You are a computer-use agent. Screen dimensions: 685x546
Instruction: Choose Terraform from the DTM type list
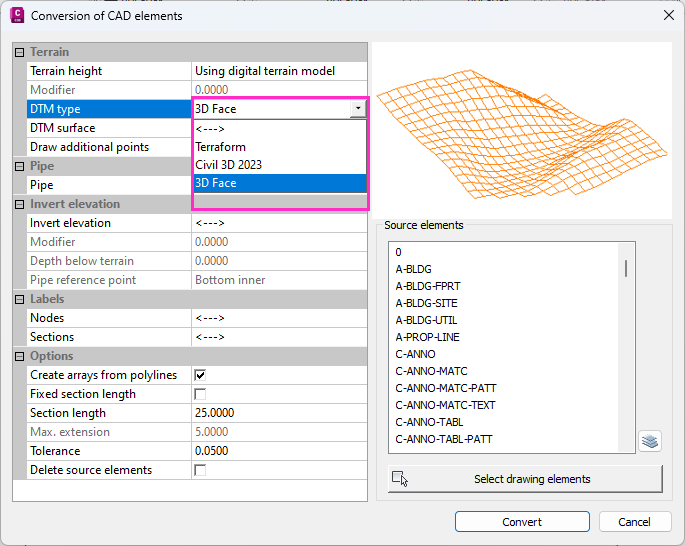tap(280, 147)
